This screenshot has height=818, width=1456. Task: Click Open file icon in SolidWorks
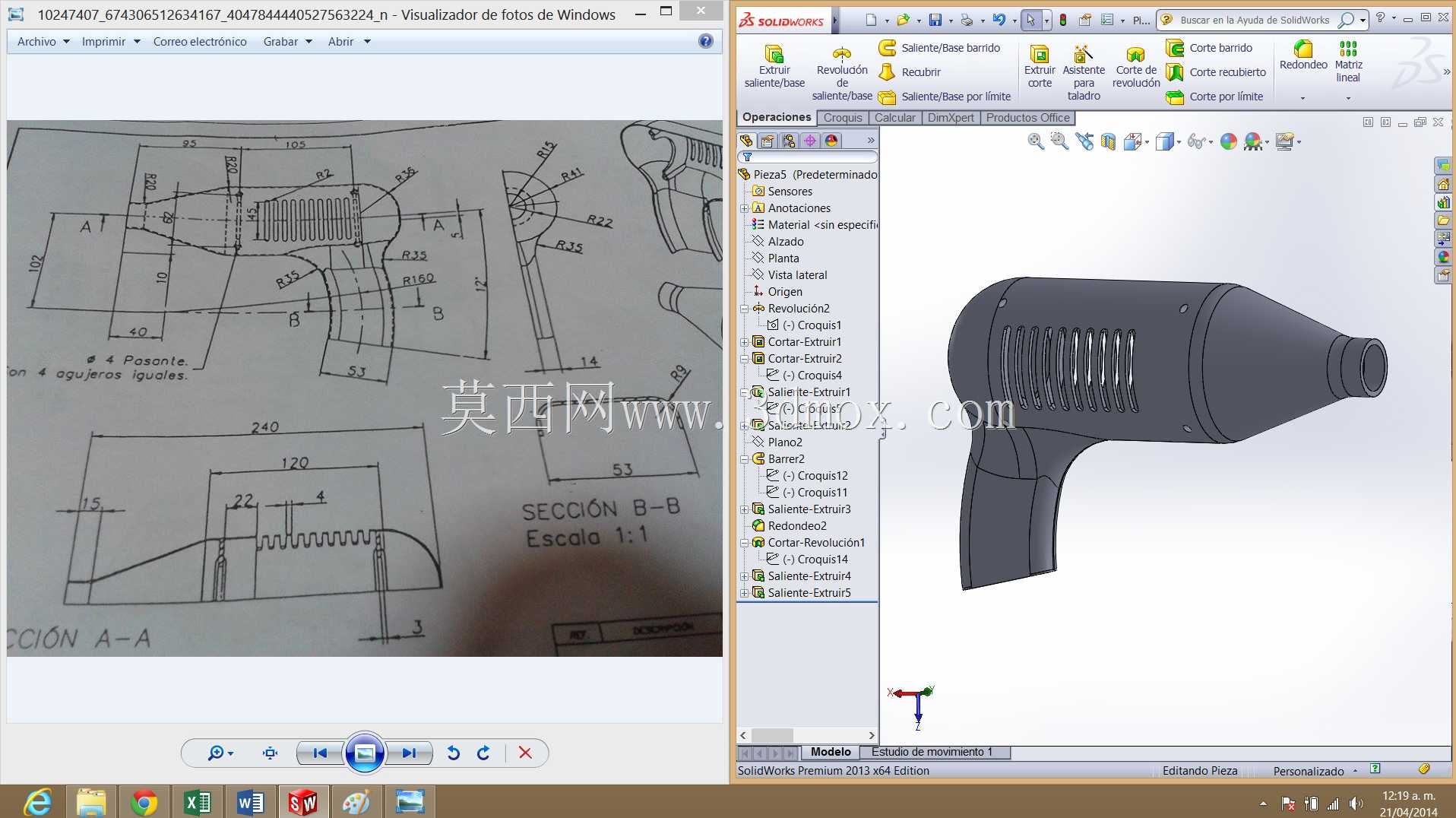(903, 20)
